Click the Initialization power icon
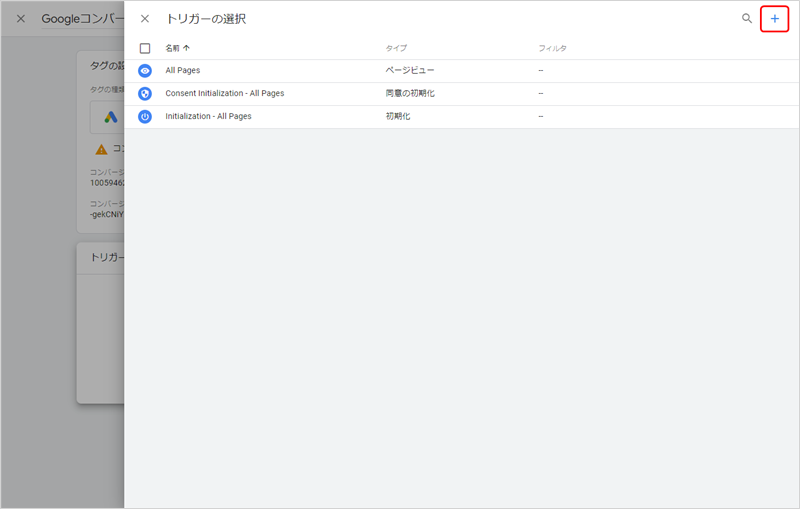 (x=145, y=117)
